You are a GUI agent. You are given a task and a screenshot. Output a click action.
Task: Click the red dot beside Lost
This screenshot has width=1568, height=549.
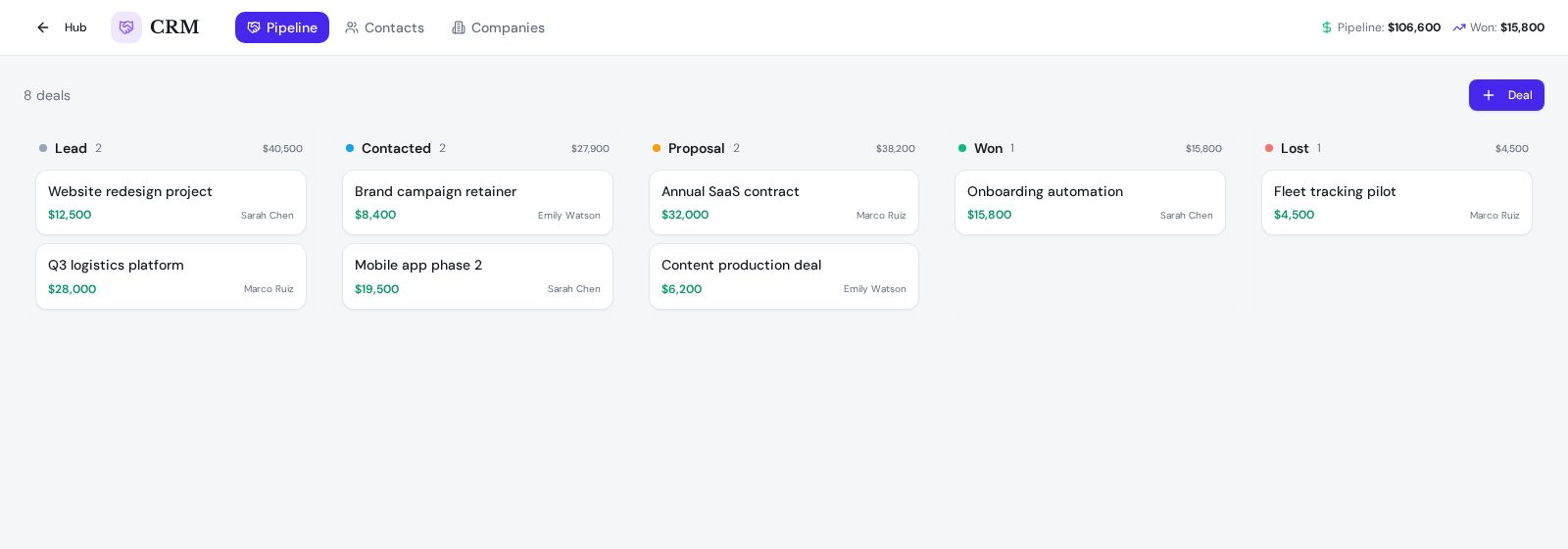[x=1269, y=148]
